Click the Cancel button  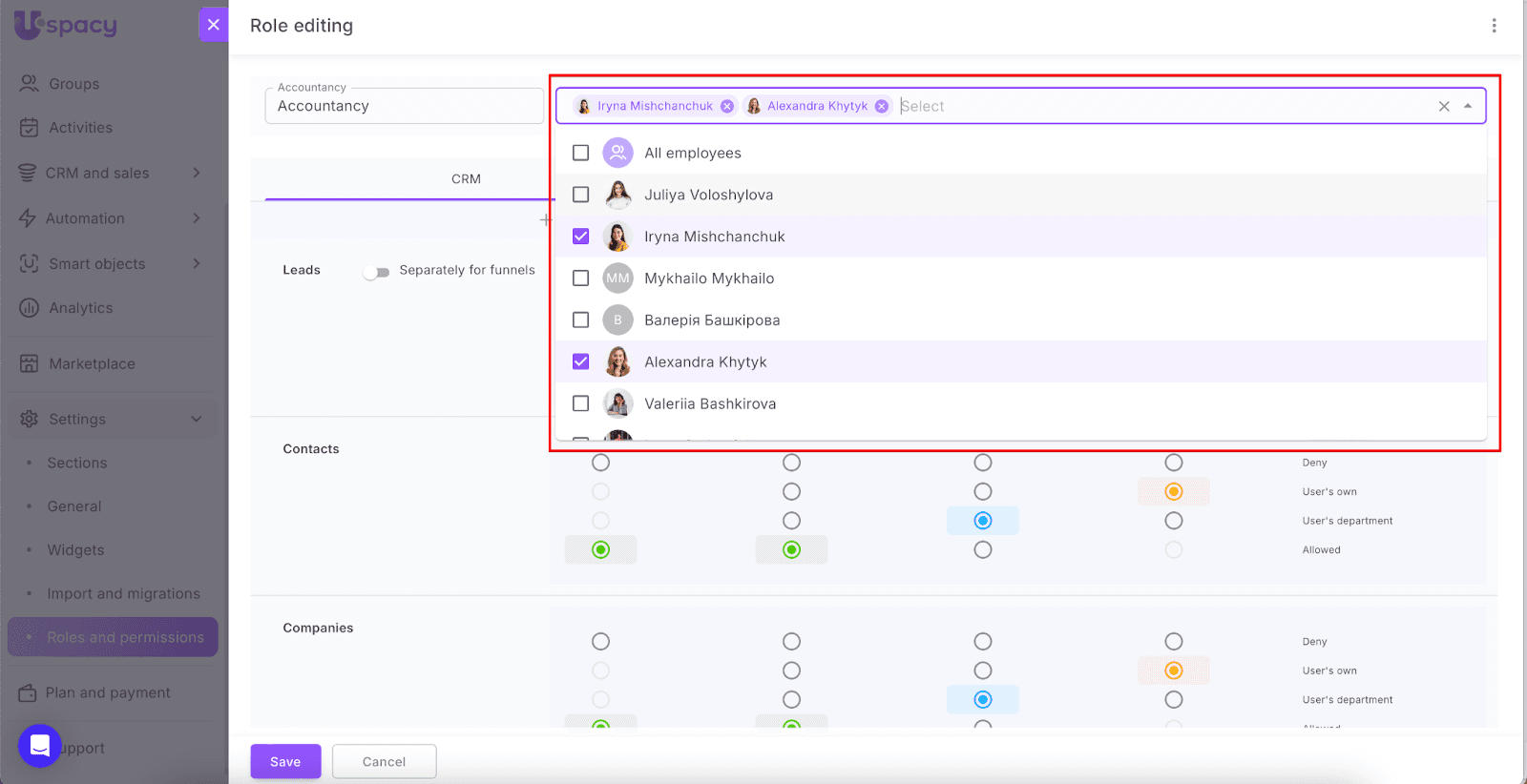click(x=384, y=761)
